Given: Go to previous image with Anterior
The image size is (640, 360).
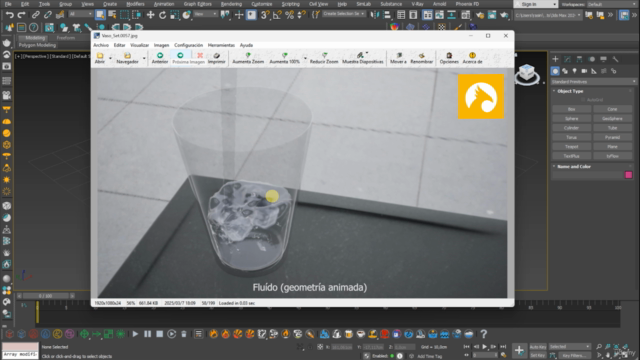Looking at the screenshot, I should pos(160,58).
